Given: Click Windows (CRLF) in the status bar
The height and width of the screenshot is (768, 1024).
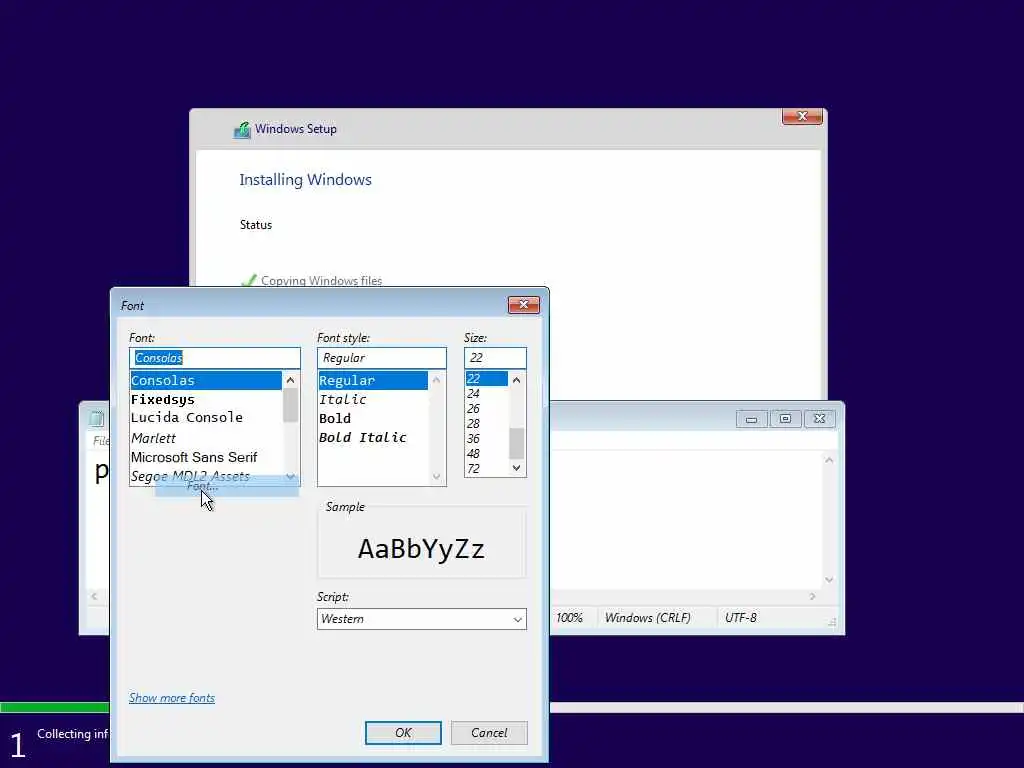Looking at the screenshot, I should pos(648,618).
